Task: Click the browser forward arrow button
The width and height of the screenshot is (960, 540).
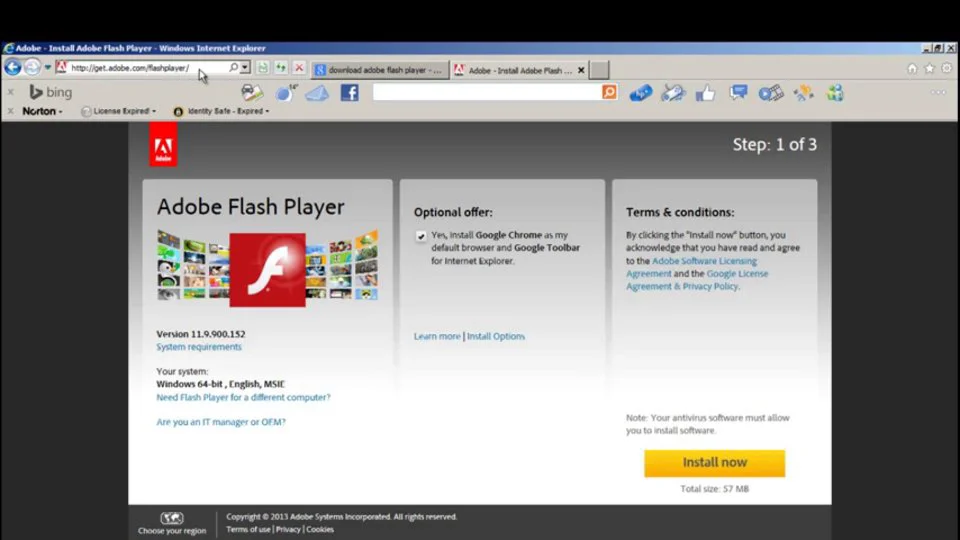Action: (32, 67)
